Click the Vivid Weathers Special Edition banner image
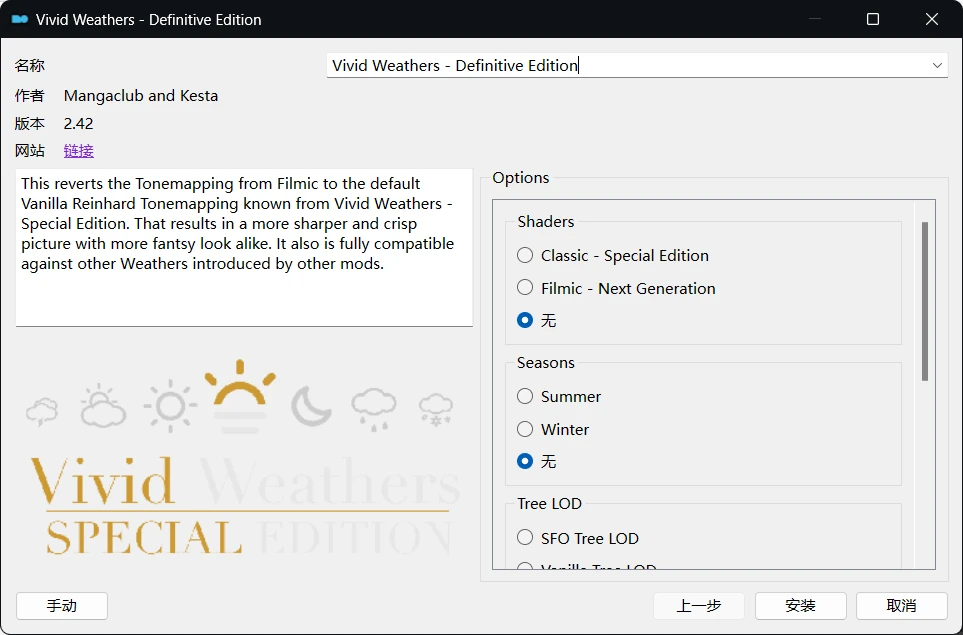This screenshot has height=635, width=963. 244,458
